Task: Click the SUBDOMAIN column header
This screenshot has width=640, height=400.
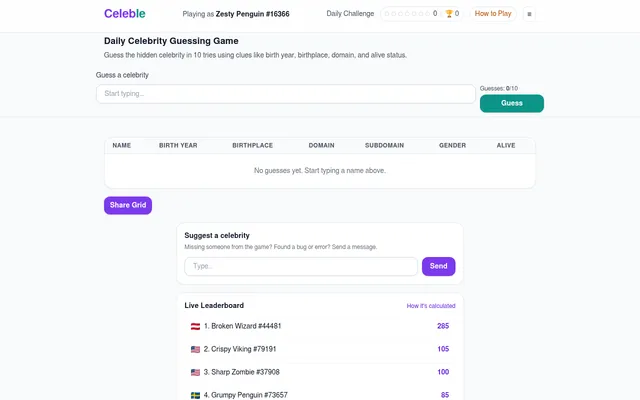Action: coord(384,145)
